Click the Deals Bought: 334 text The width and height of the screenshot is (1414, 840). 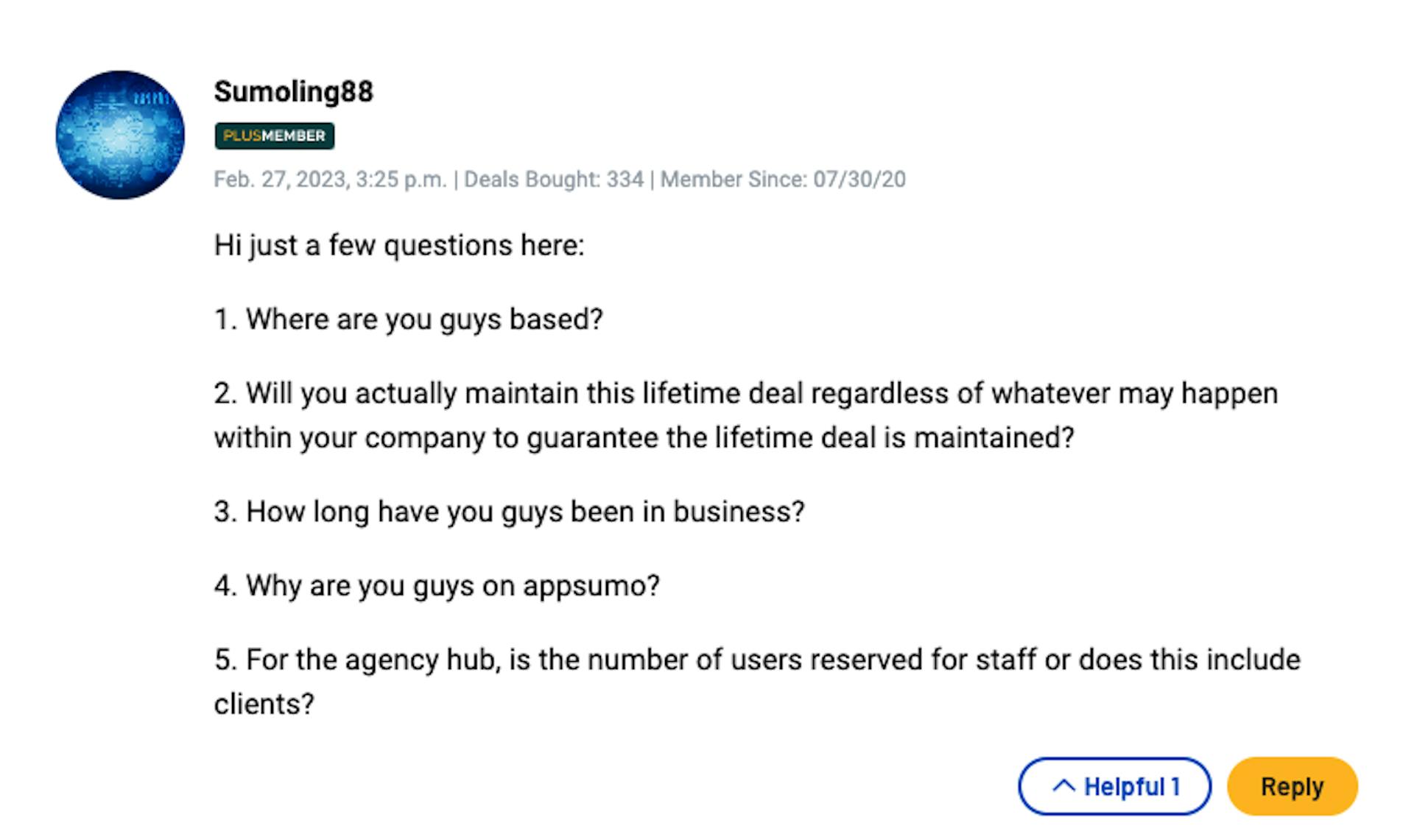[x=554, y=180]
